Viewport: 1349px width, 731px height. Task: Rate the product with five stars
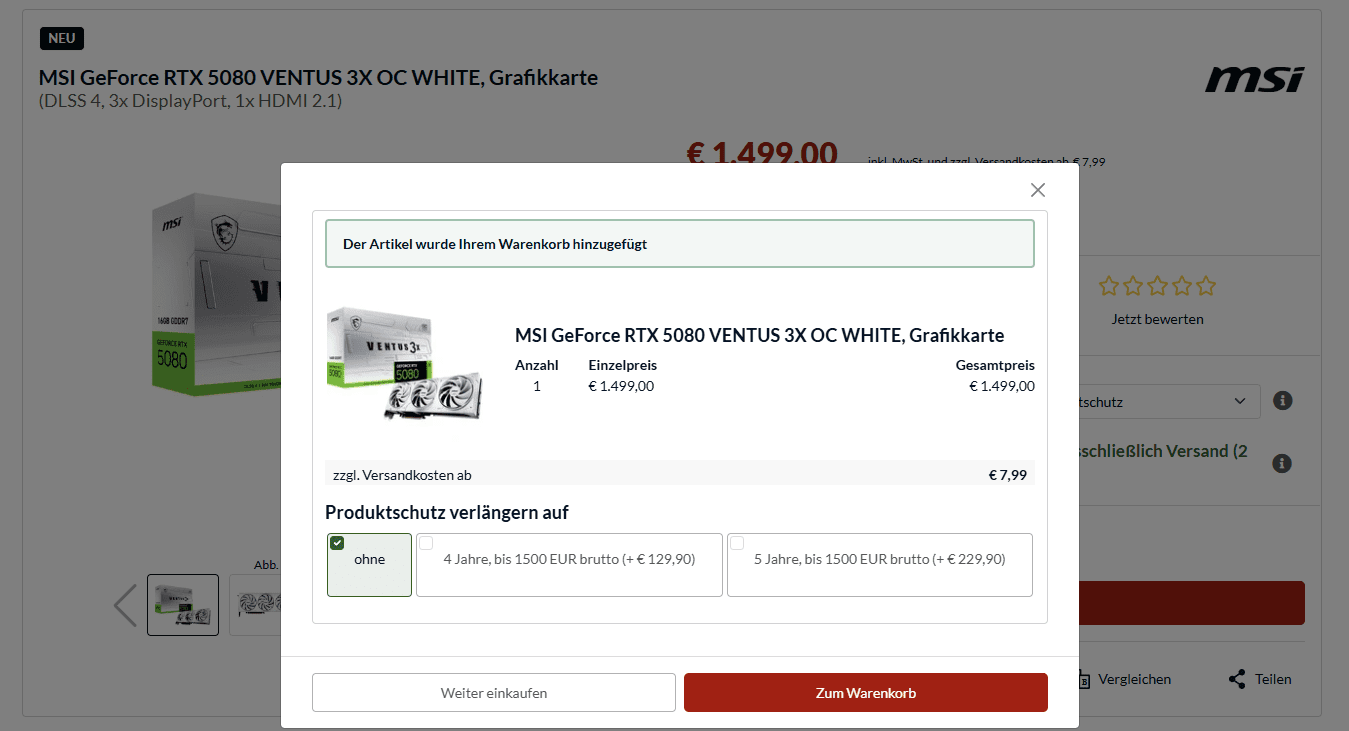tap(1206, 286)
